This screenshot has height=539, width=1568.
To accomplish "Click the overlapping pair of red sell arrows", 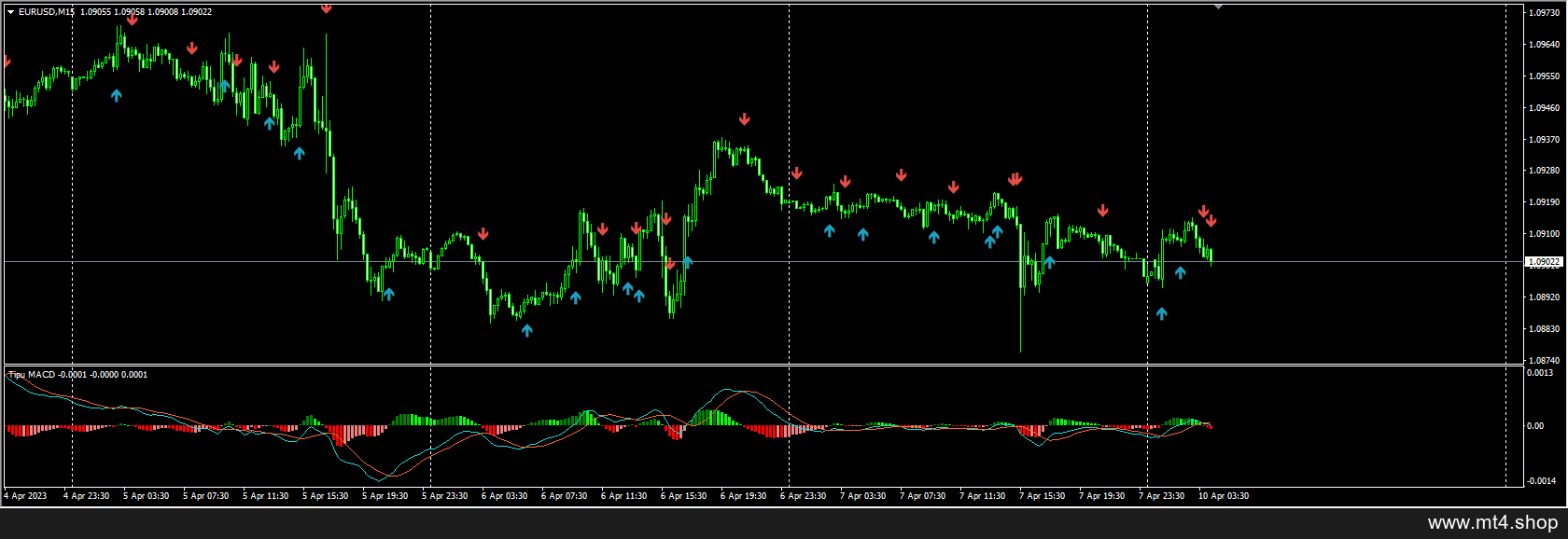I will click(x=1015, y=179).
